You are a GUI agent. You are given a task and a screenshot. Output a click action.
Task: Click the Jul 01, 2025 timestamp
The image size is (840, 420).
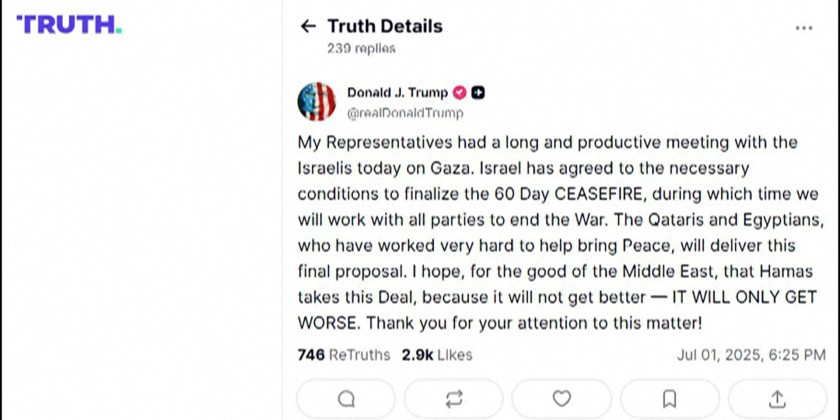pyautogui.click(x=751, y=355)
